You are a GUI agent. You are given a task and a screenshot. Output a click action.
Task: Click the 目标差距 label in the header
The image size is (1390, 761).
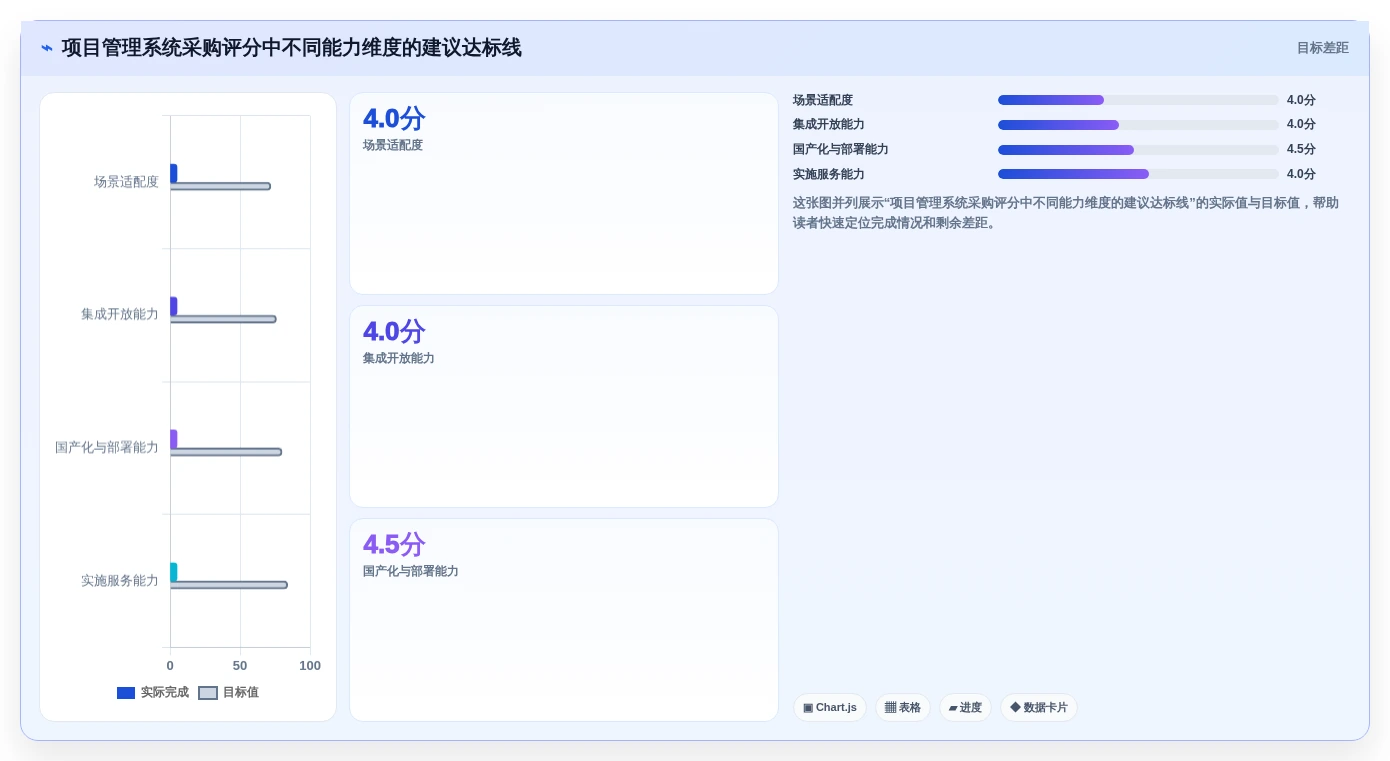1322,48
